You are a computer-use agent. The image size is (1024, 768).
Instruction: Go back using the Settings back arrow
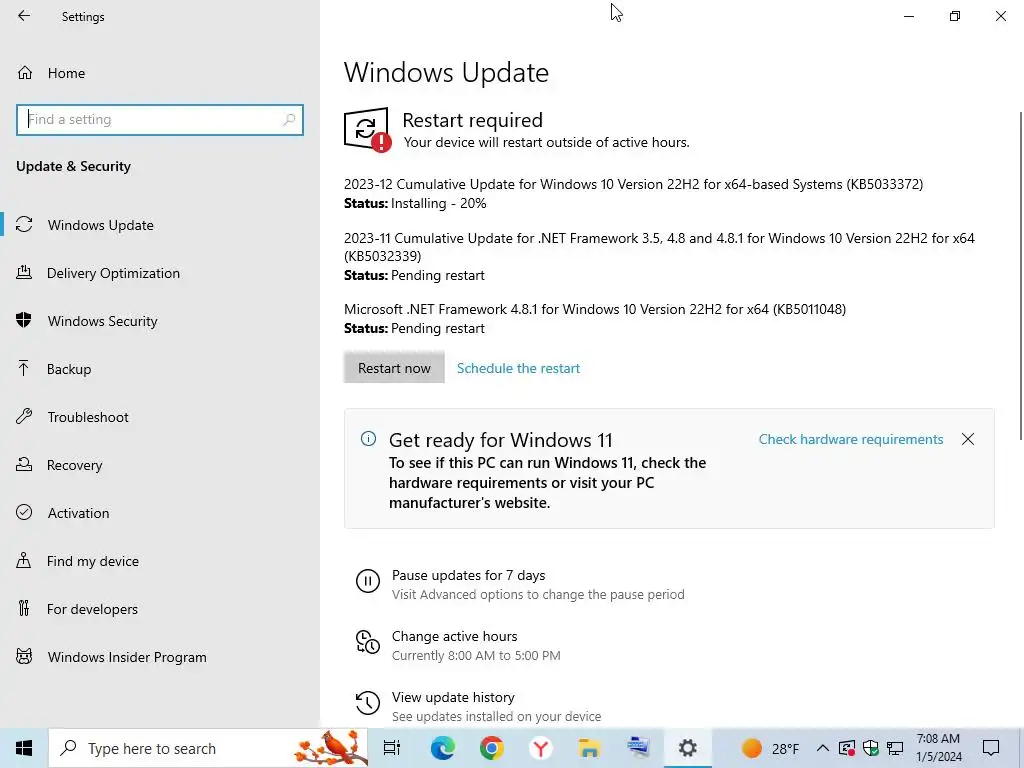click(x=24, y=16)
